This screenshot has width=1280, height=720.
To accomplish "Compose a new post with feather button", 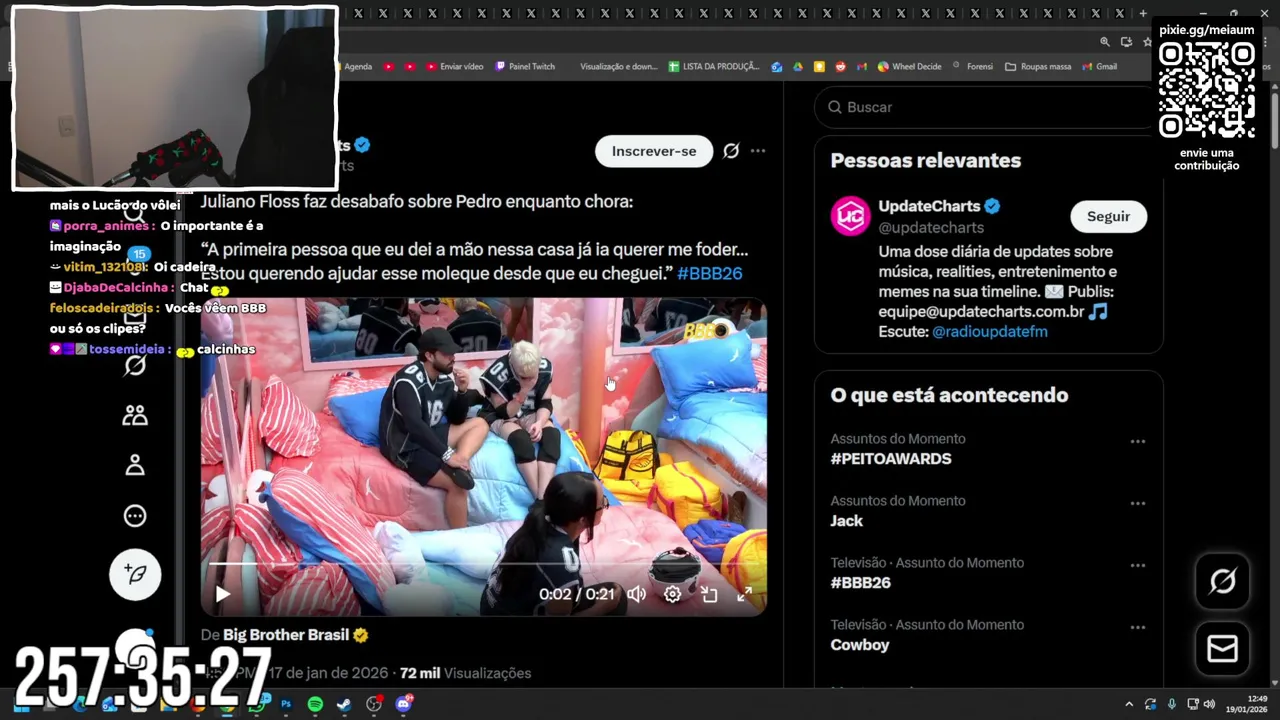I will [x=135, y=574].
